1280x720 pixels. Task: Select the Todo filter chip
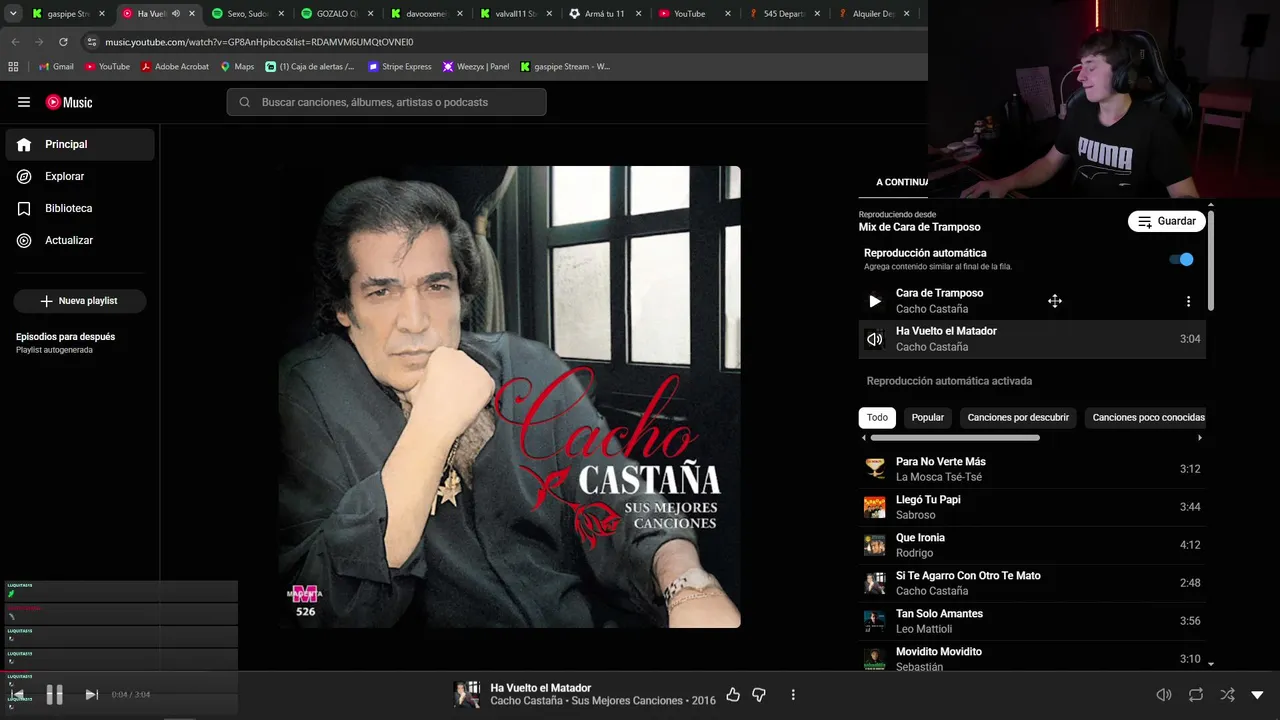click(x=877, y=418)
